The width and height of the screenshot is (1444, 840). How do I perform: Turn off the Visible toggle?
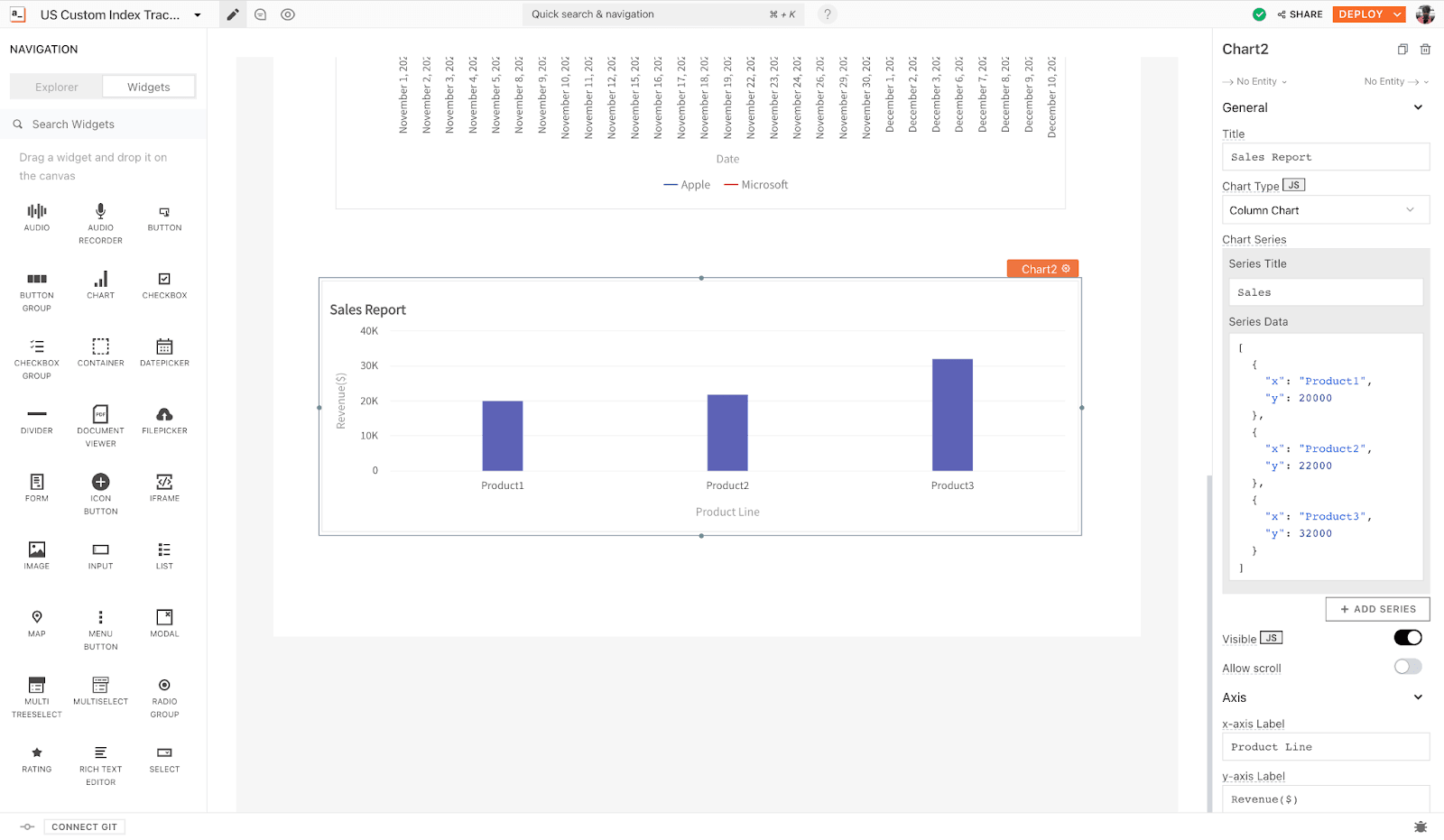click(1407, 638)
